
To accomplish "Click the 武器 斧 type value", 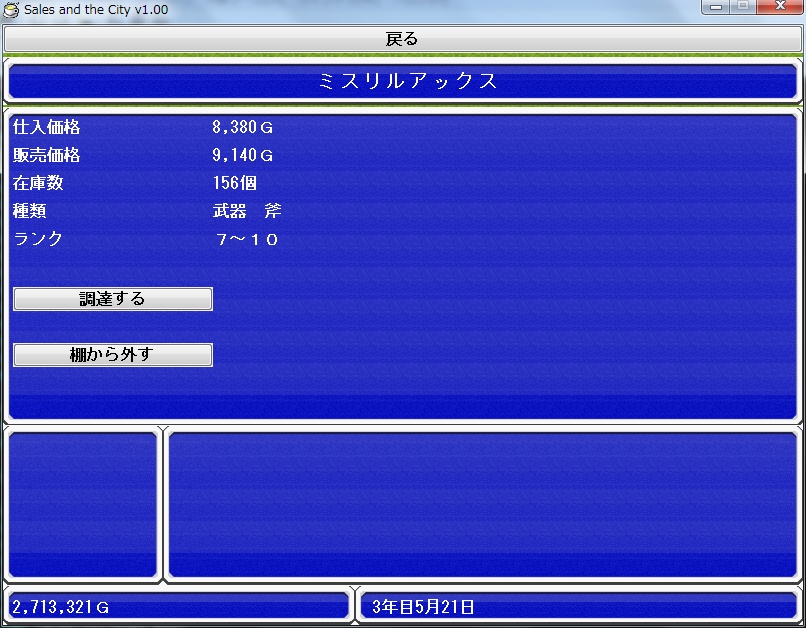I will click(247, 210).
